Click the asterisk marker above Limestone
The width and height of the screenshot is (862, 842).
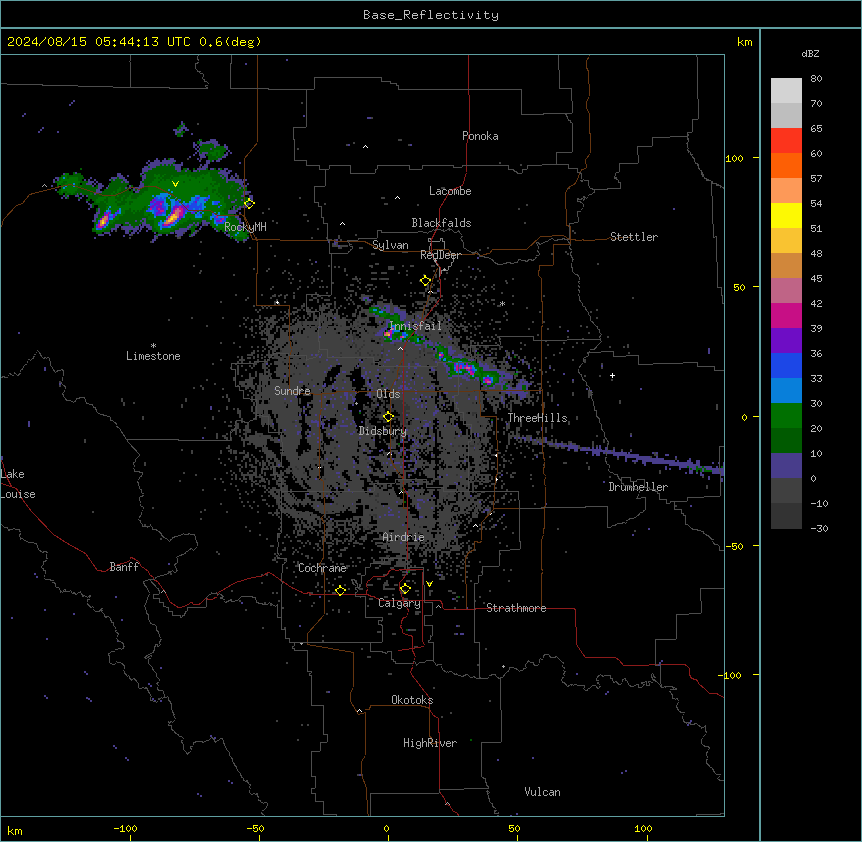point(153,346)
